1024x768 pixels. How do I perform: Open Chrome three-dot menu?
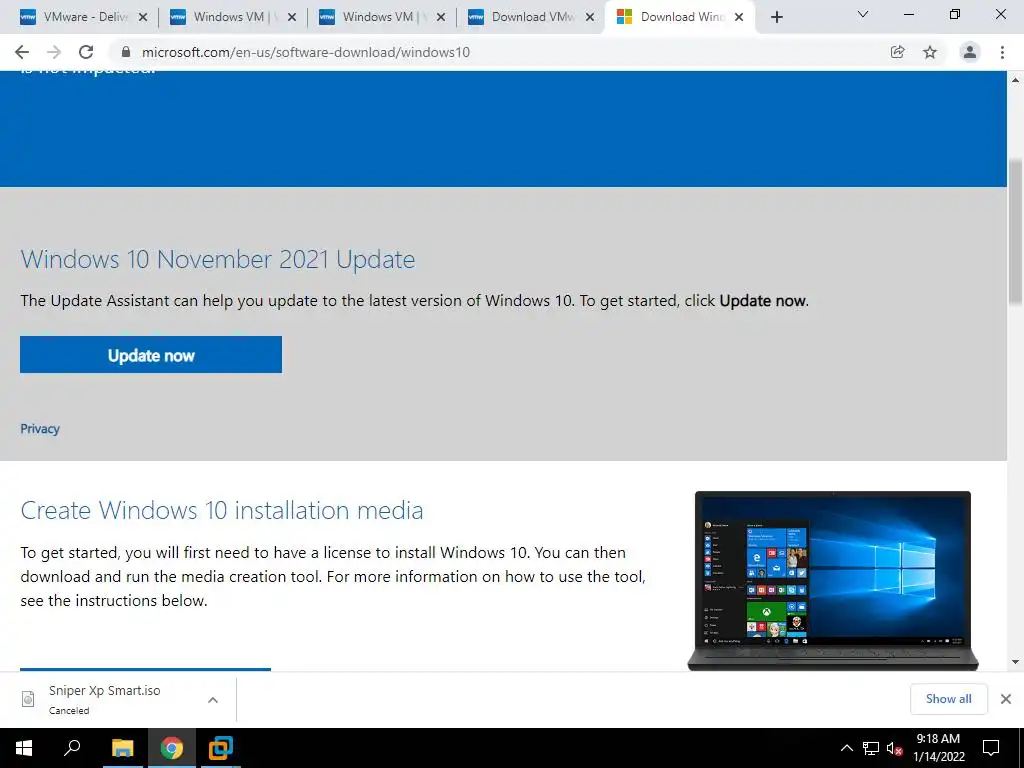[1002, 52]
